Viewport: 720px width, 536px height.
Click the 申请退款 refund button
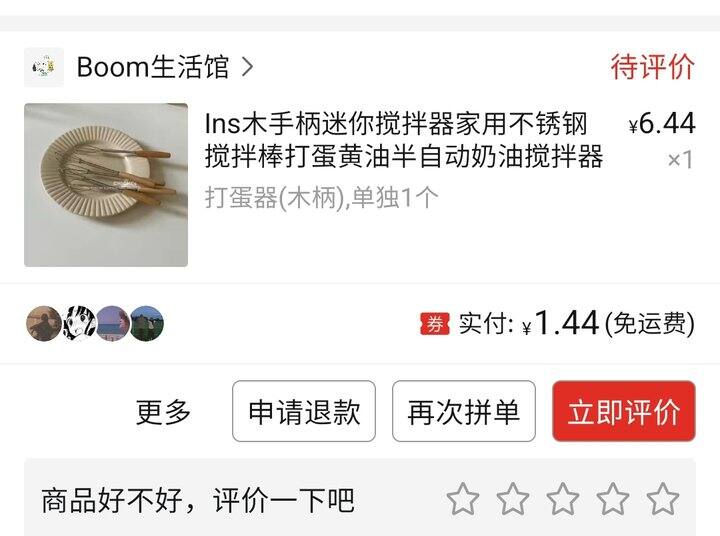coord(304,411)
